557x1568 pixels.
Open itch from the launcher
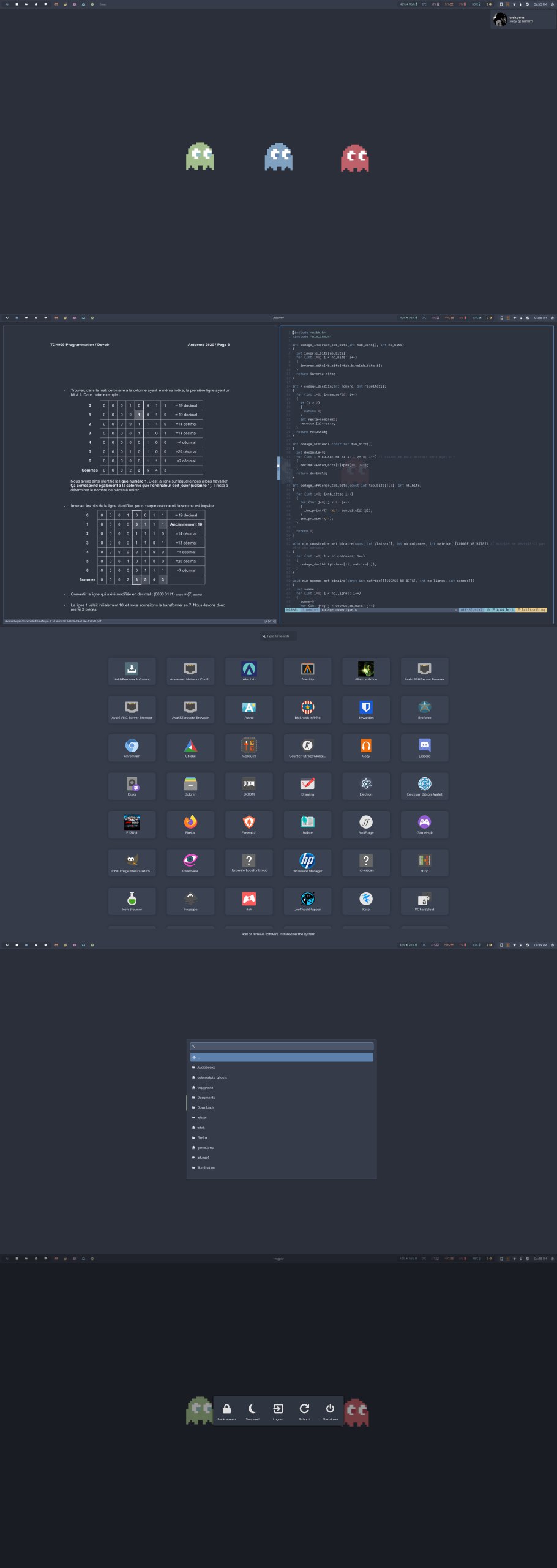pyautogui.click(x=249, y=902)
